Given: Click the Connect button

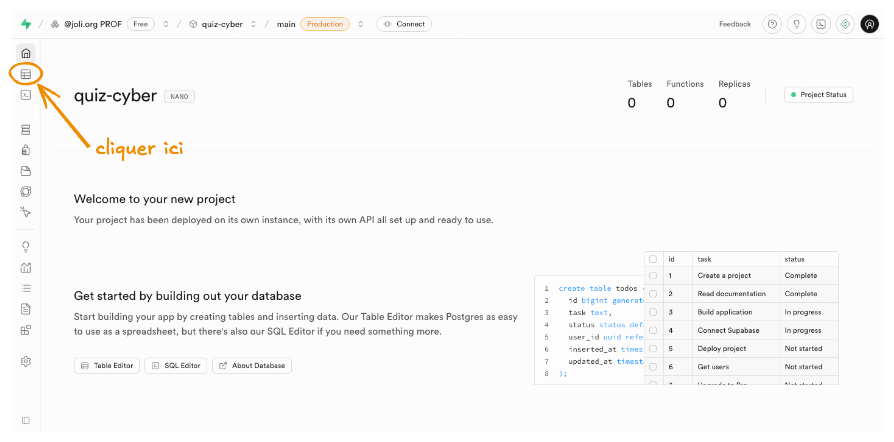Looking at the screenshot, I should click(404, 24).
